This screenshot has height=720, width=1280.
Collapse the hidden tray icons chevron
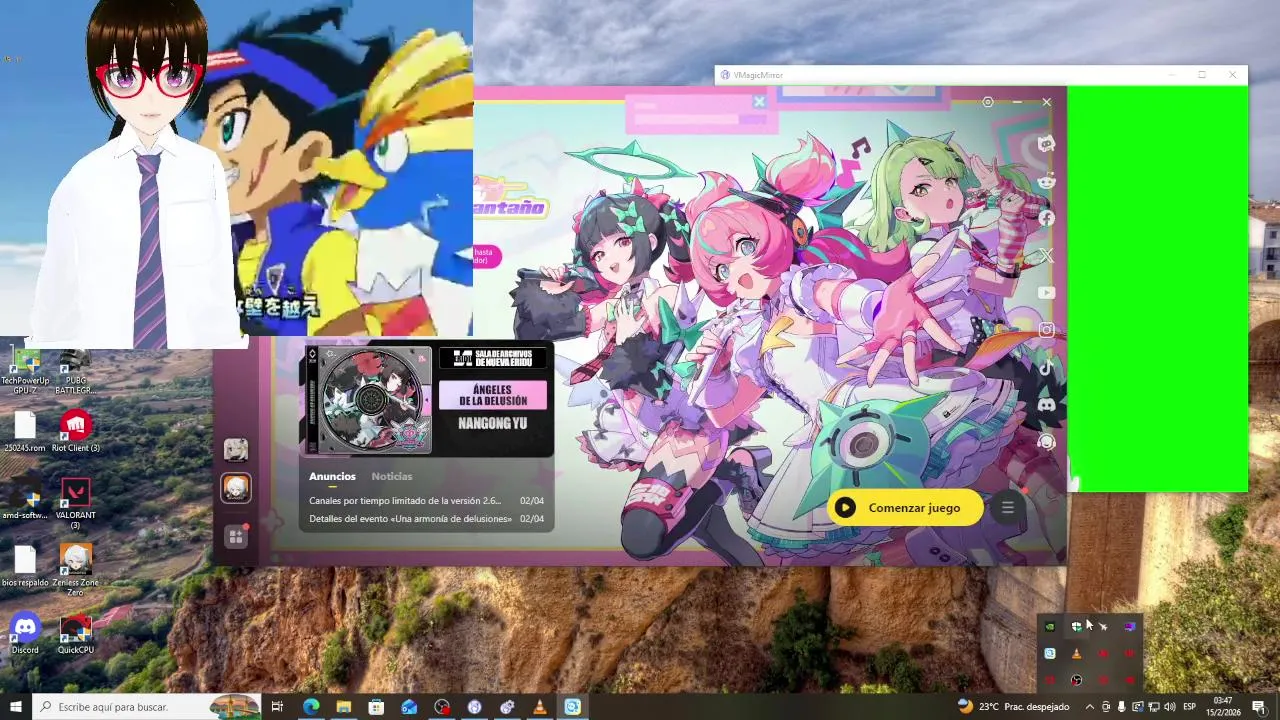click(x=1089, y=707)
